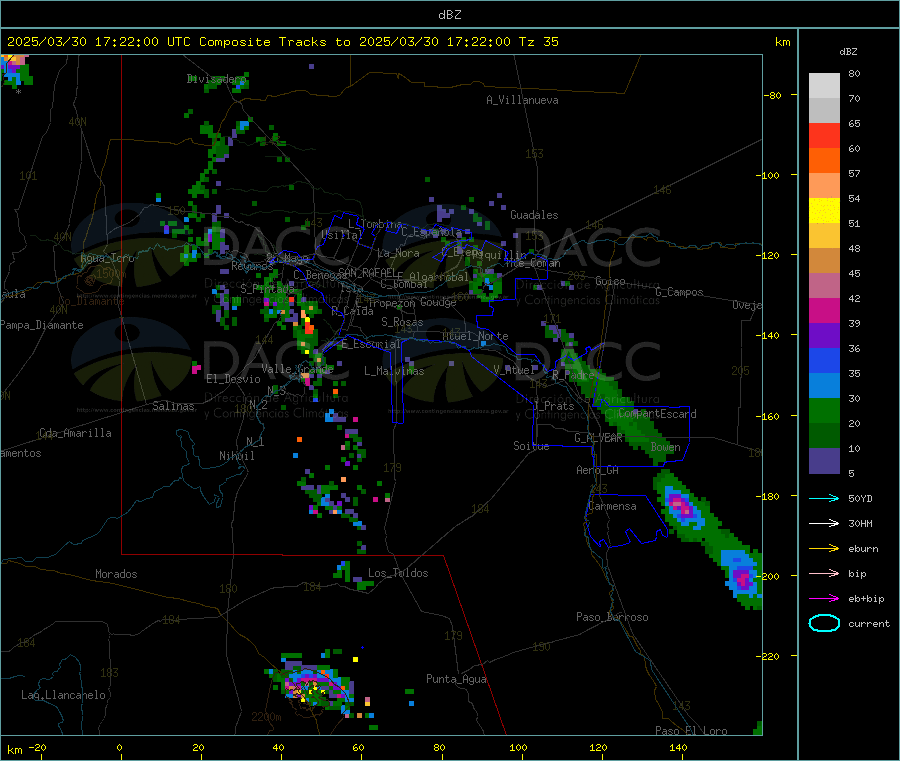900x761 pixels.
Task: Click the eb+bip magenta arrow icon
Action: click(x=824, y=599)
